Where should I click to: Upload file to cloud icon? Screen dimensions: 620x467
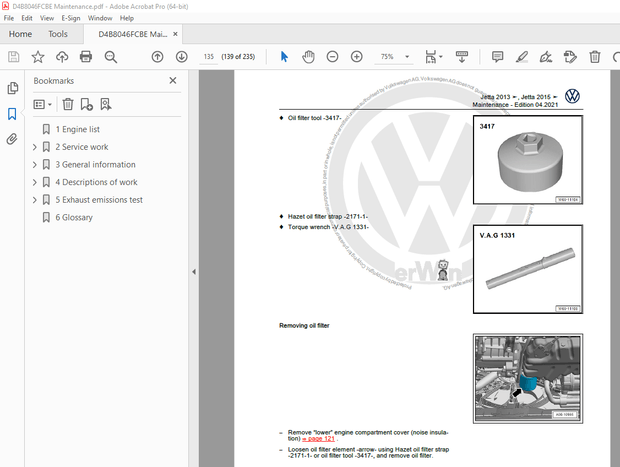pos(62,57)
